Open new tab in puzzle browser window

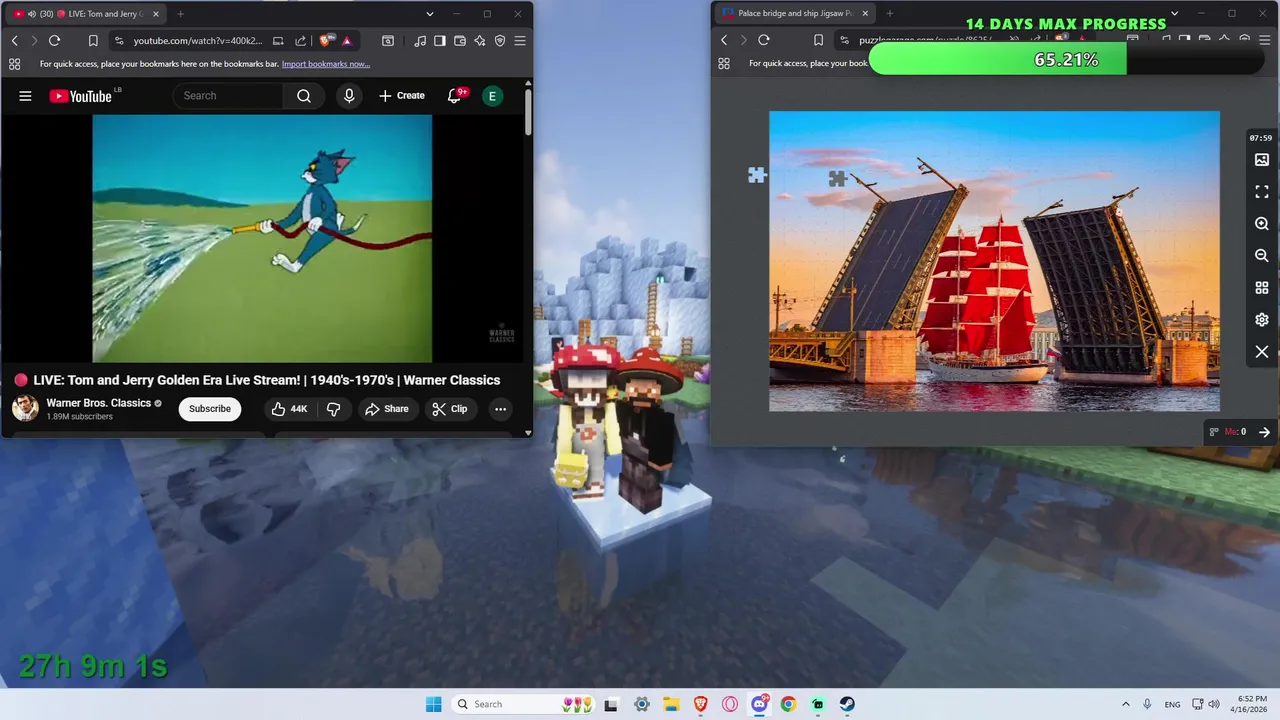coord(890,14)
